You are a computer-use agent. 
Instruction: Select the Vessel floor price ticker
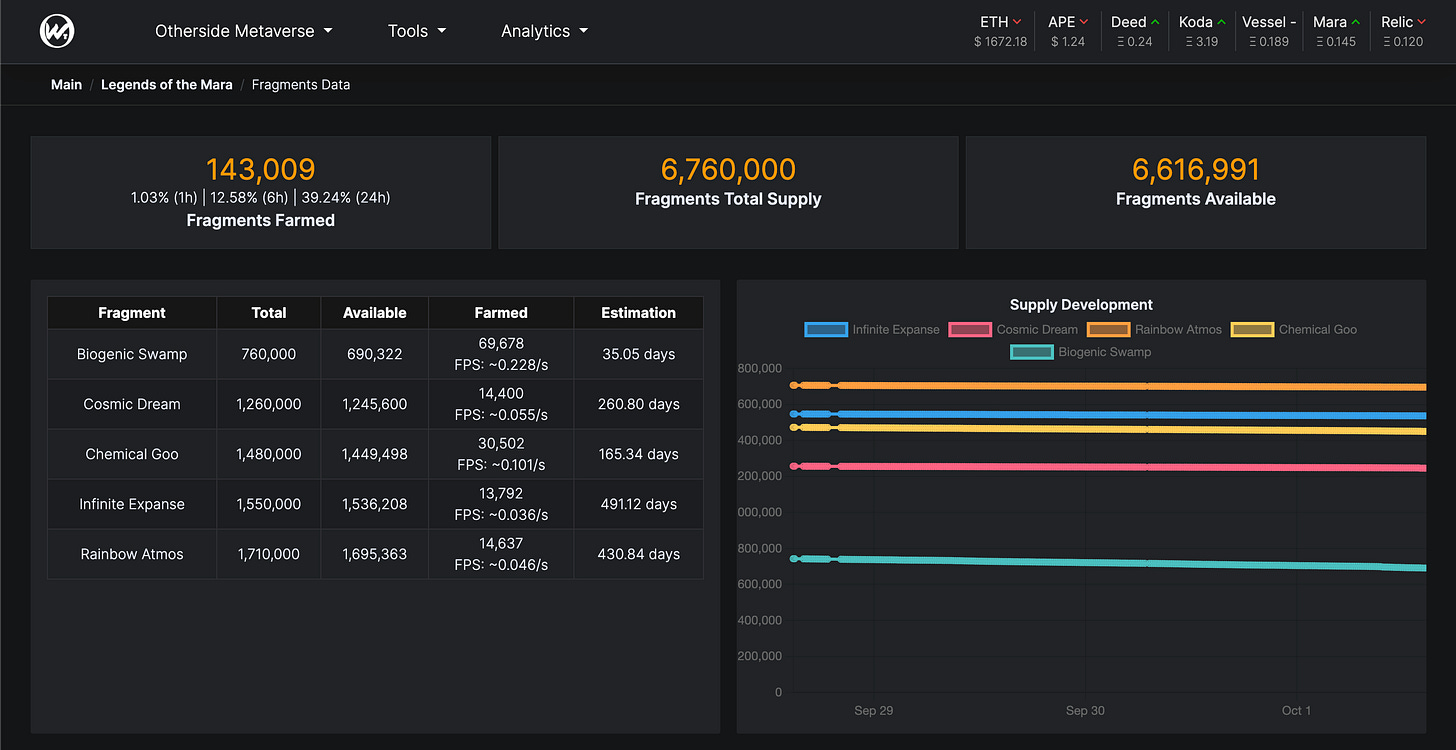click(x=1269, y=31)
